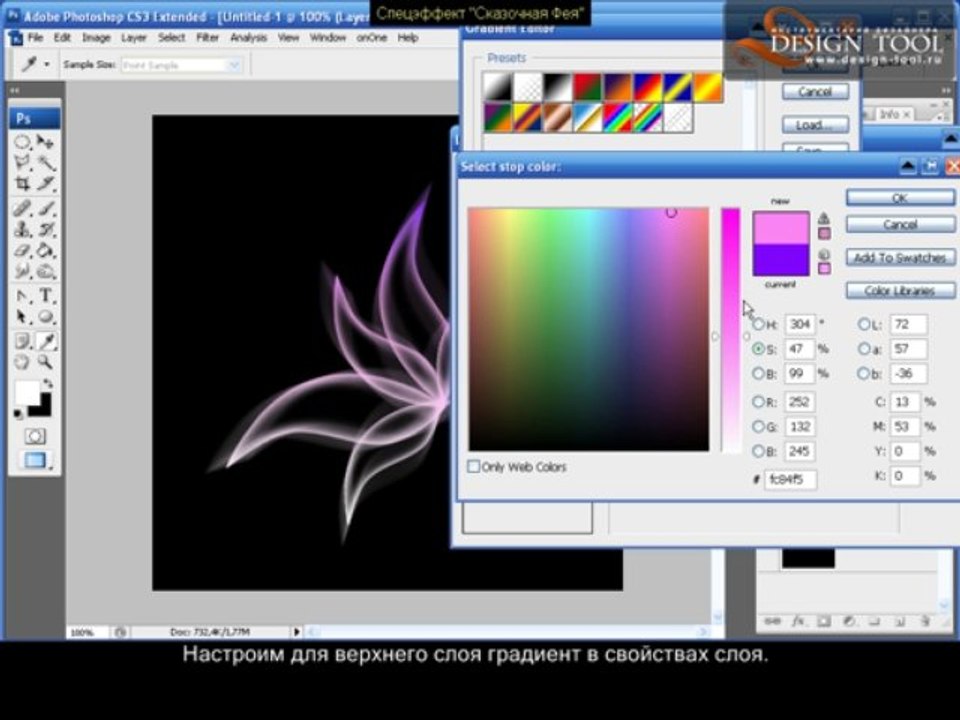
Task: Select the Smudge tool
Action: coord(23,271)
